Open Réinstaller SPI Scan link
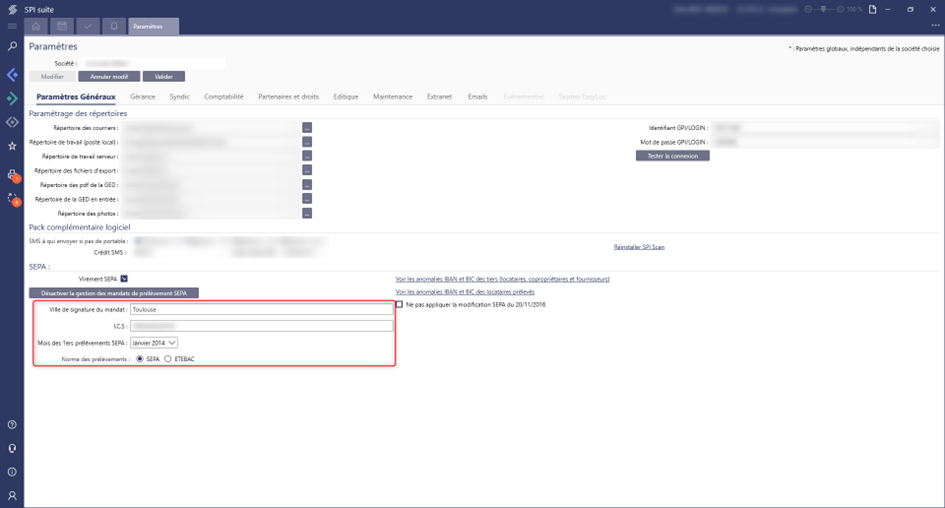This screenshot has height=508, width=945. 639,247
